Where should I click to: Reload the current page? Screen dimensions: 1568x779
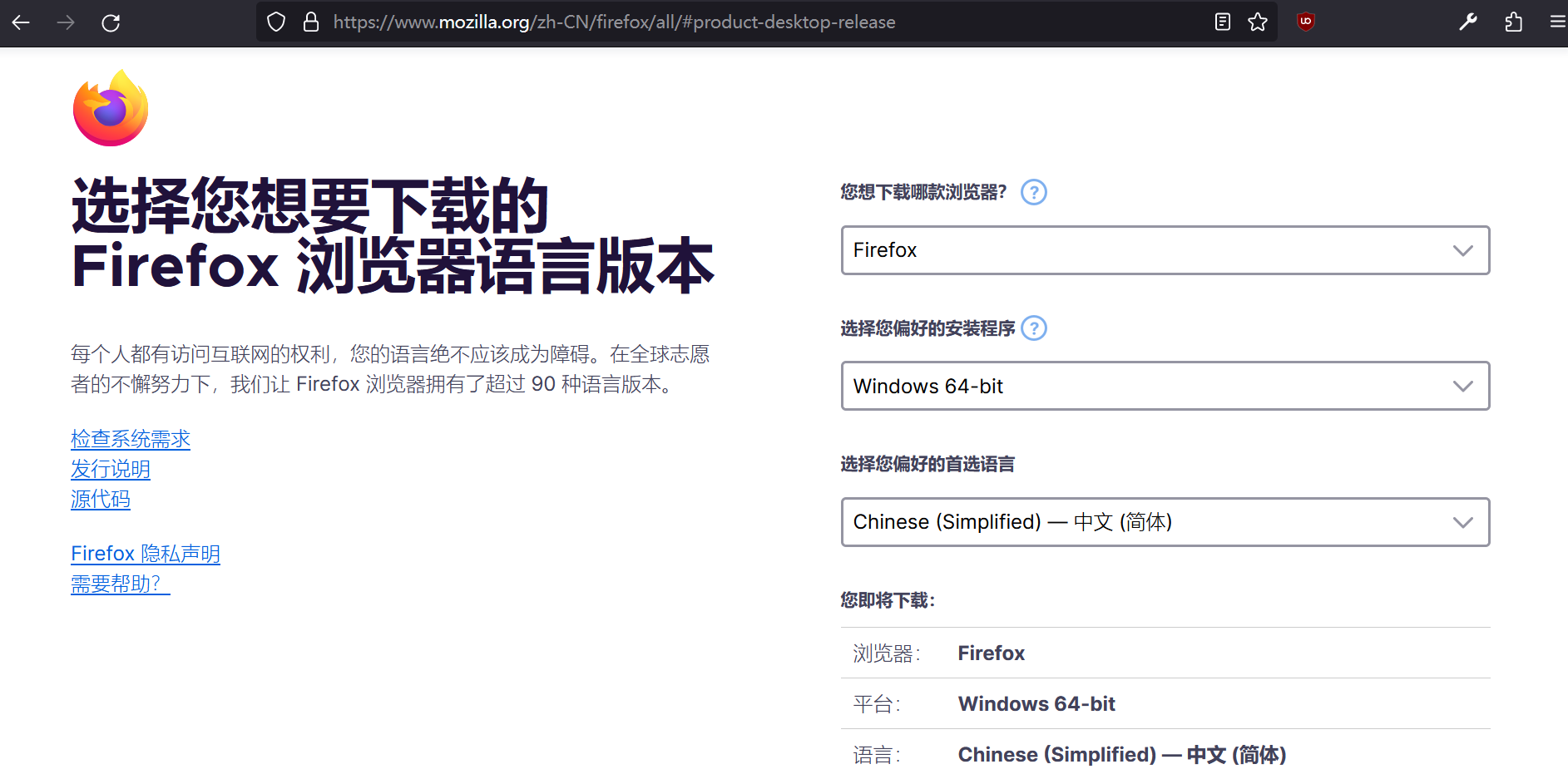[111, 22]
